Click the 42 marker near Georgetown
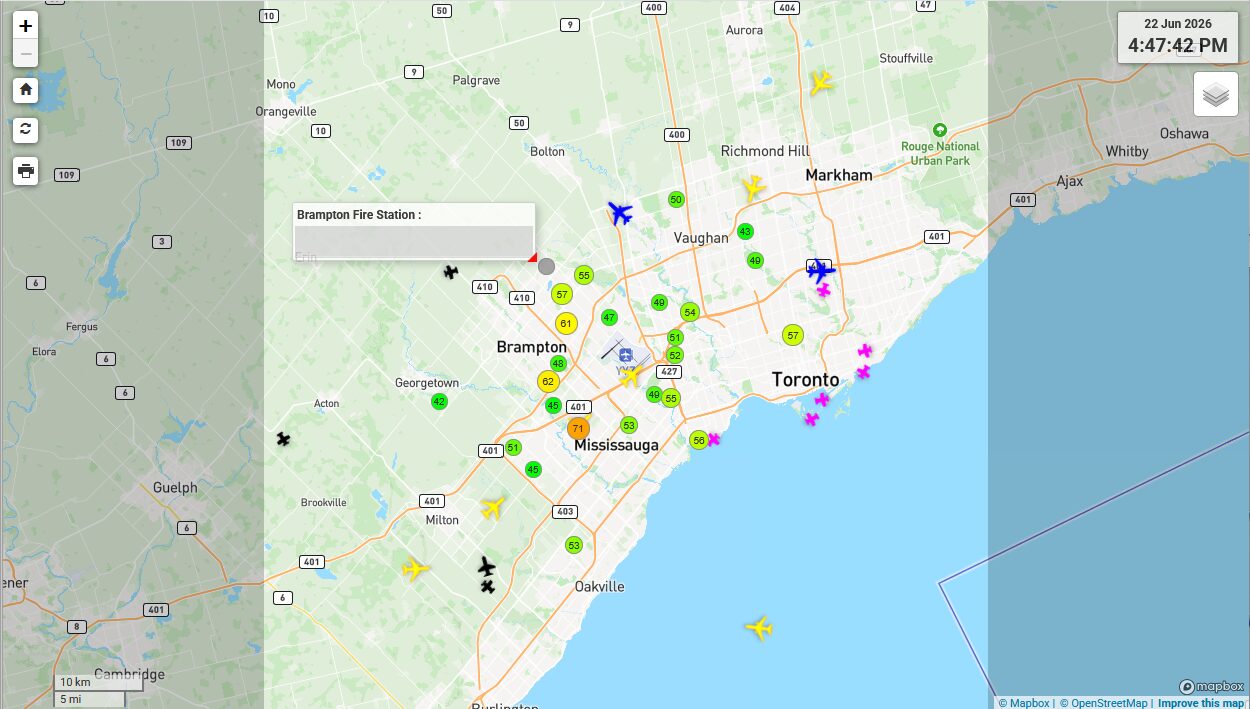Screen dimensions: 1250x709 click(x=439, y=401)
